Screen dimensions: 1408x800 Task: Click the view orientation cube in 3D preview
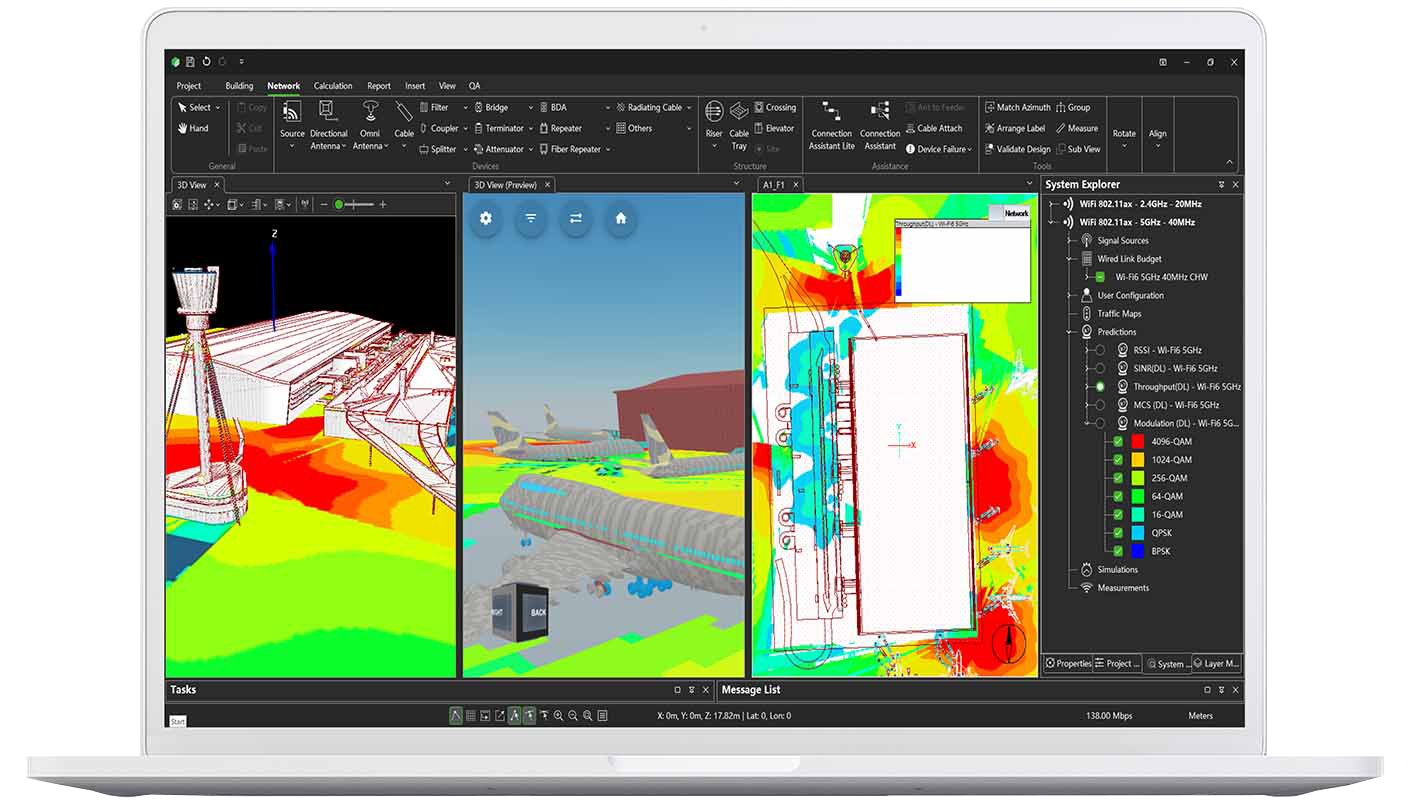[521, 610]
